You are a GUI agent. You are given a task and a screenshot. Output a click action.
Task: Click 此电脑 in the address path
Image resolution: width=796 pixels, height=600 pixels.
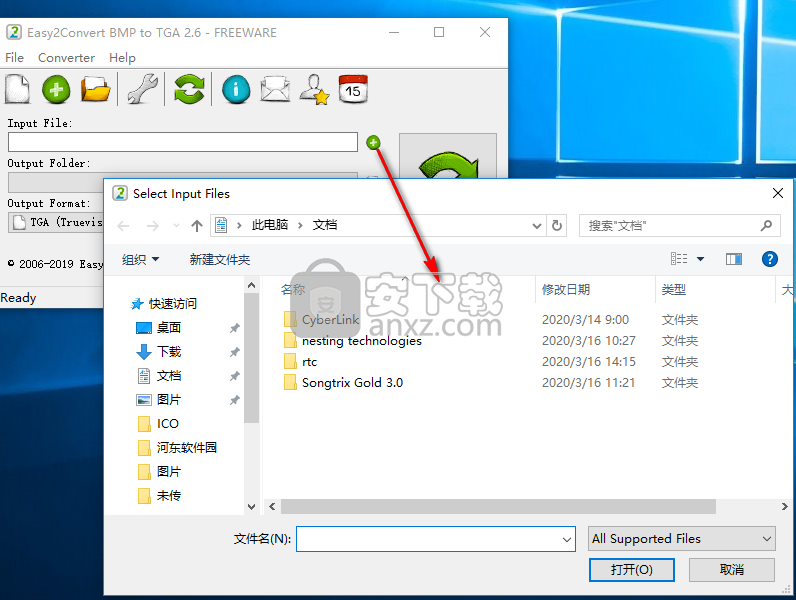[270, 225]
